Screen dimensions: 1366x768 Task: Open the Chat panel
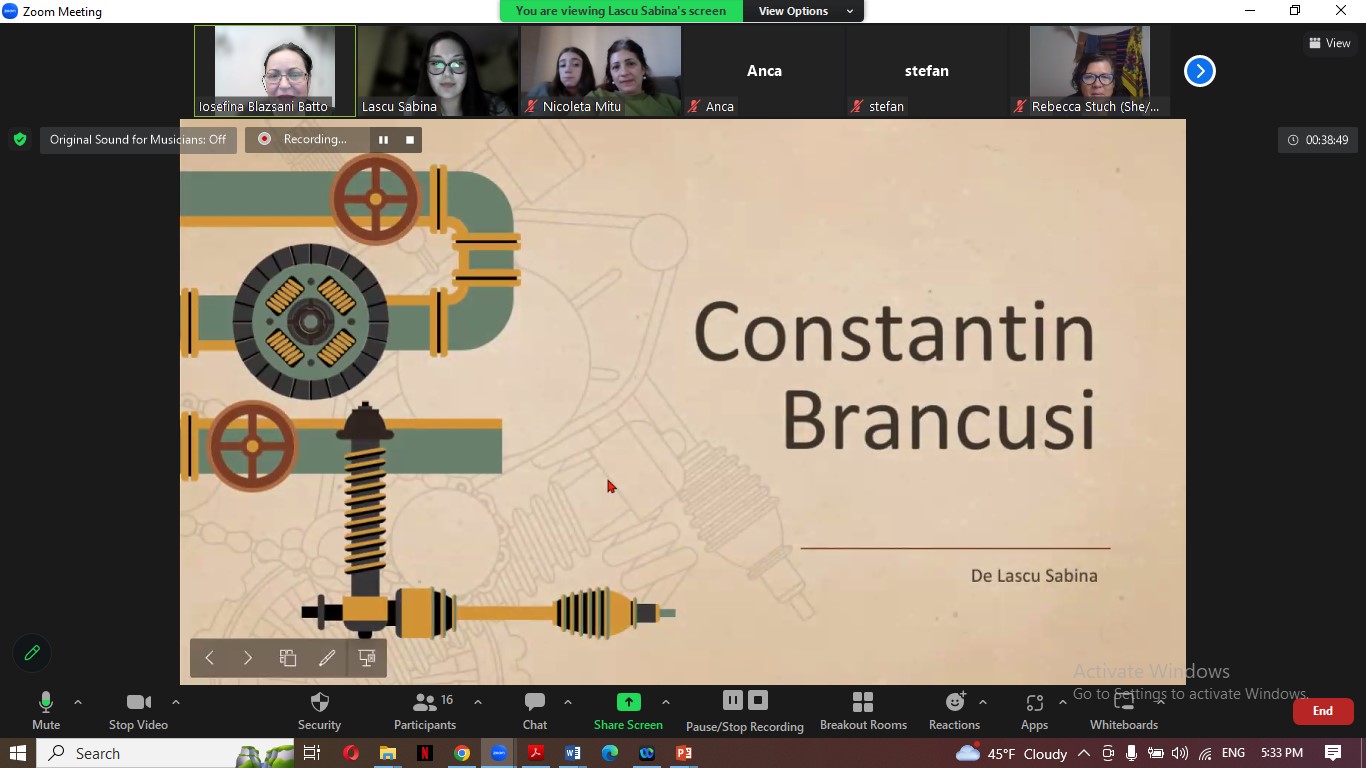535,711
